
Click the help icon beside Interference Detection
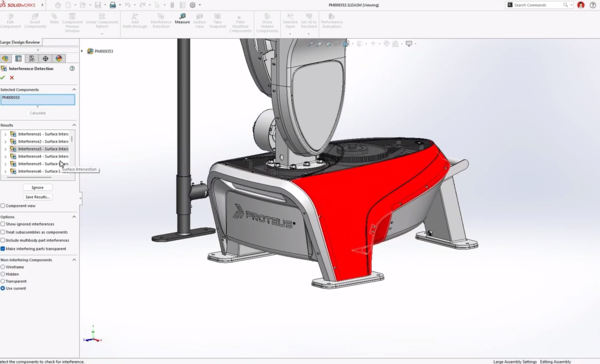pos(72,69)
